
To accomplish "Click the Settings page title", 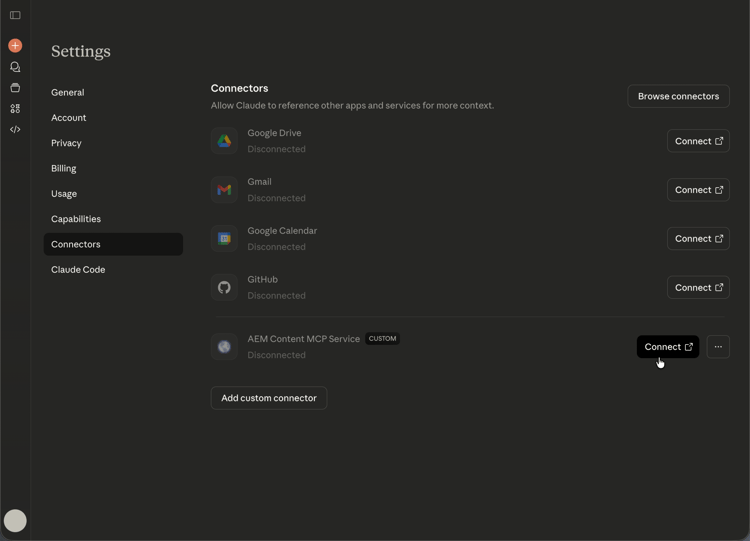I will pyautogui.click(x=81, y=51).
